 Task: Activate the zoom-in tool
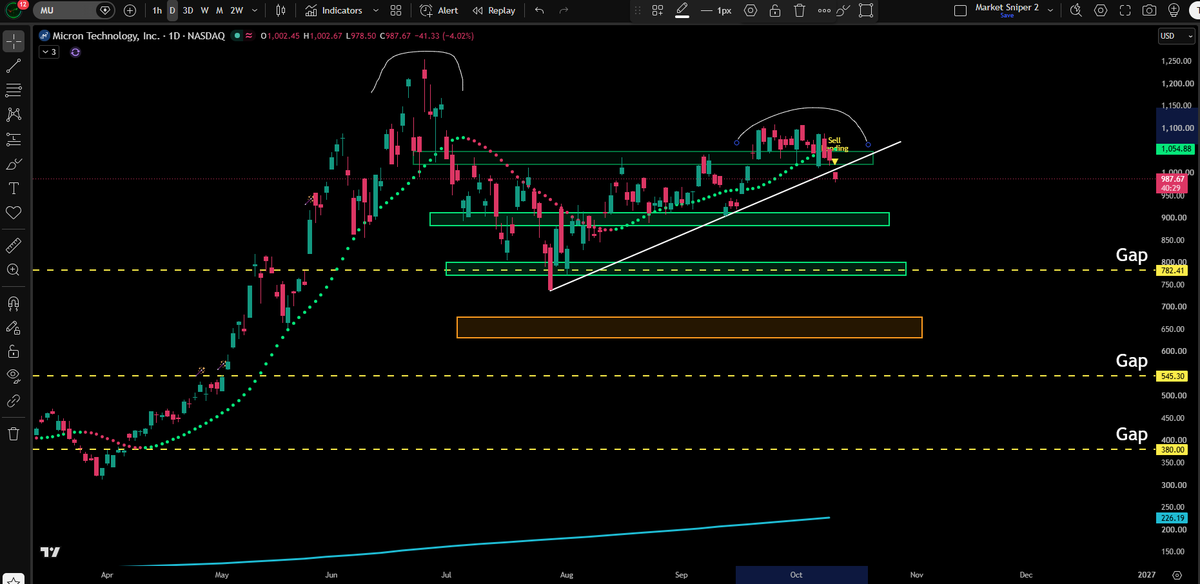(x=14, y=269)
